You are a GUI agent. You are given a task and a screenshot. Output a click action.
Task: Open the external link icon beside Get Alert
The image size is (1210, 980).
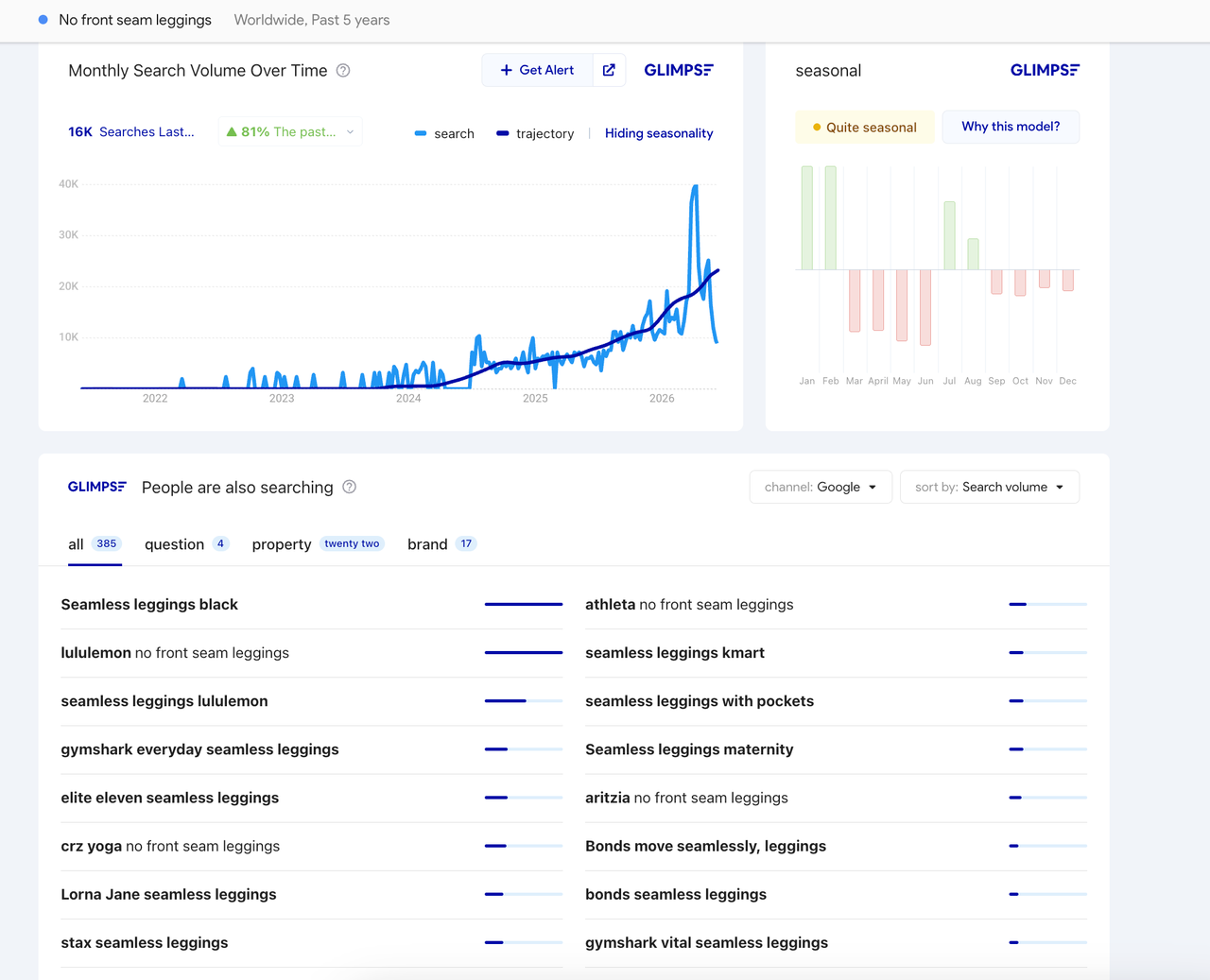click(x=609, y=70)
